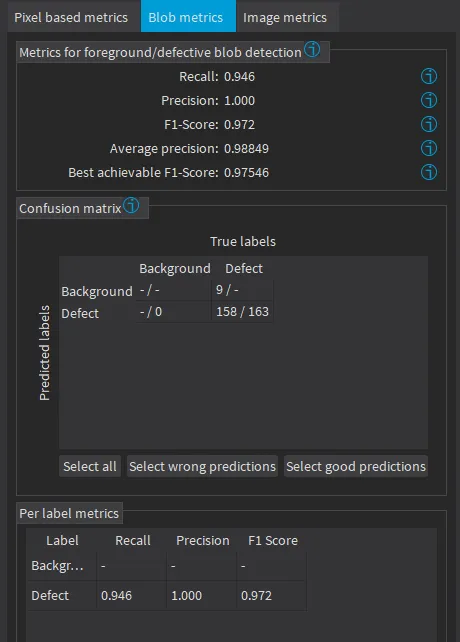The width and height of the screenshot is (460, 642).
Task: Click Precision column header in per label table
Action: pos(203,540)
